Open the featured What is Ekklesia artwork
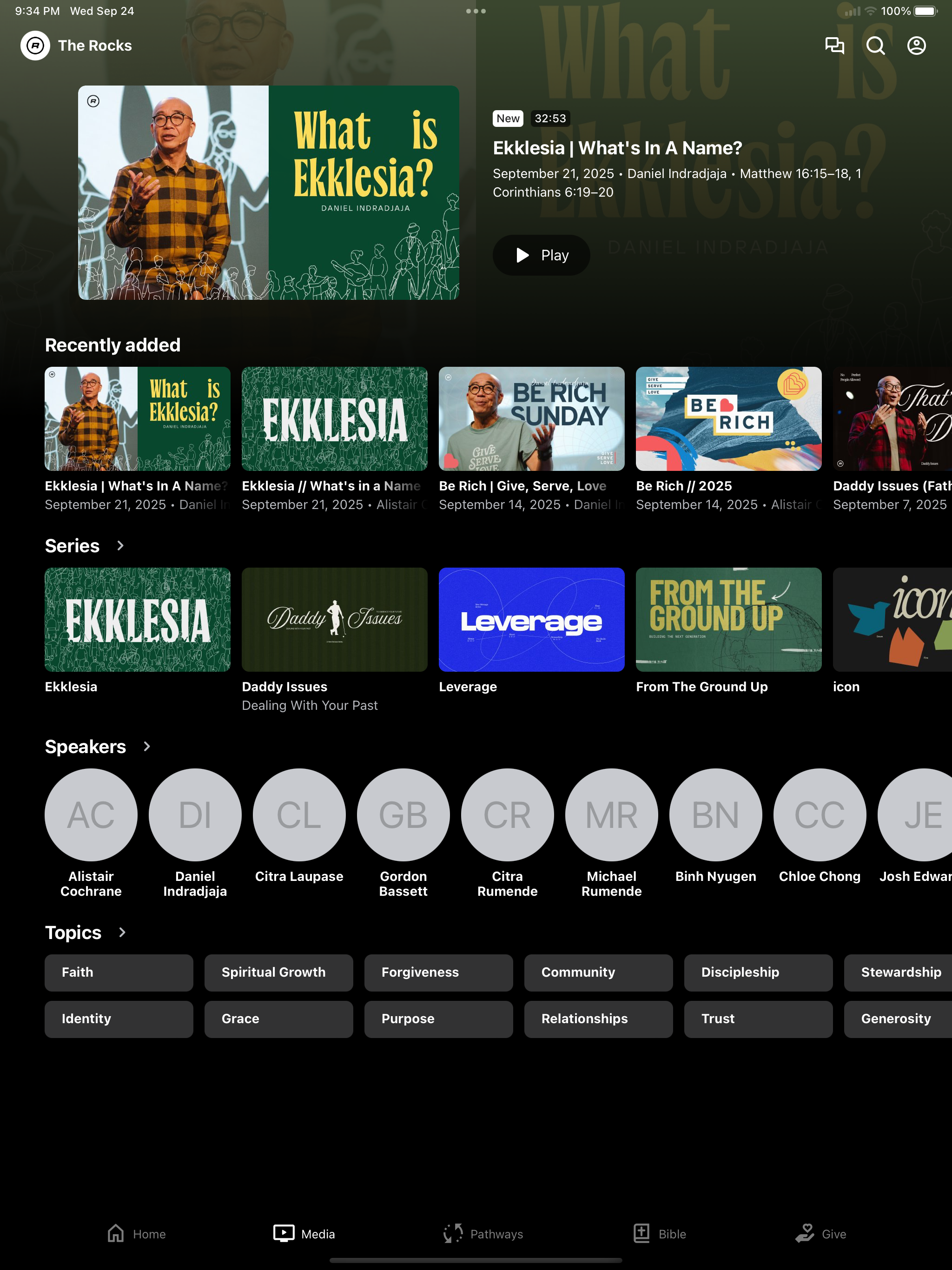The image size is (952, 1270). click(x=269, y=193)
